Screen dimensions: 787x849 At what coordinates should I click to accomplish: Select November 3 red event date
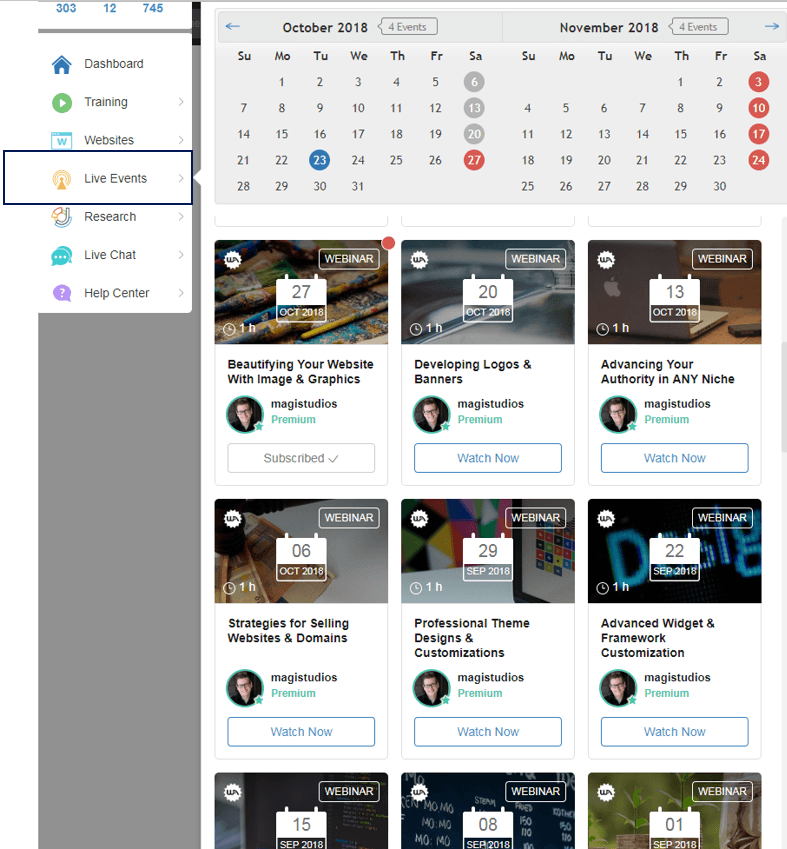(758, 82)
